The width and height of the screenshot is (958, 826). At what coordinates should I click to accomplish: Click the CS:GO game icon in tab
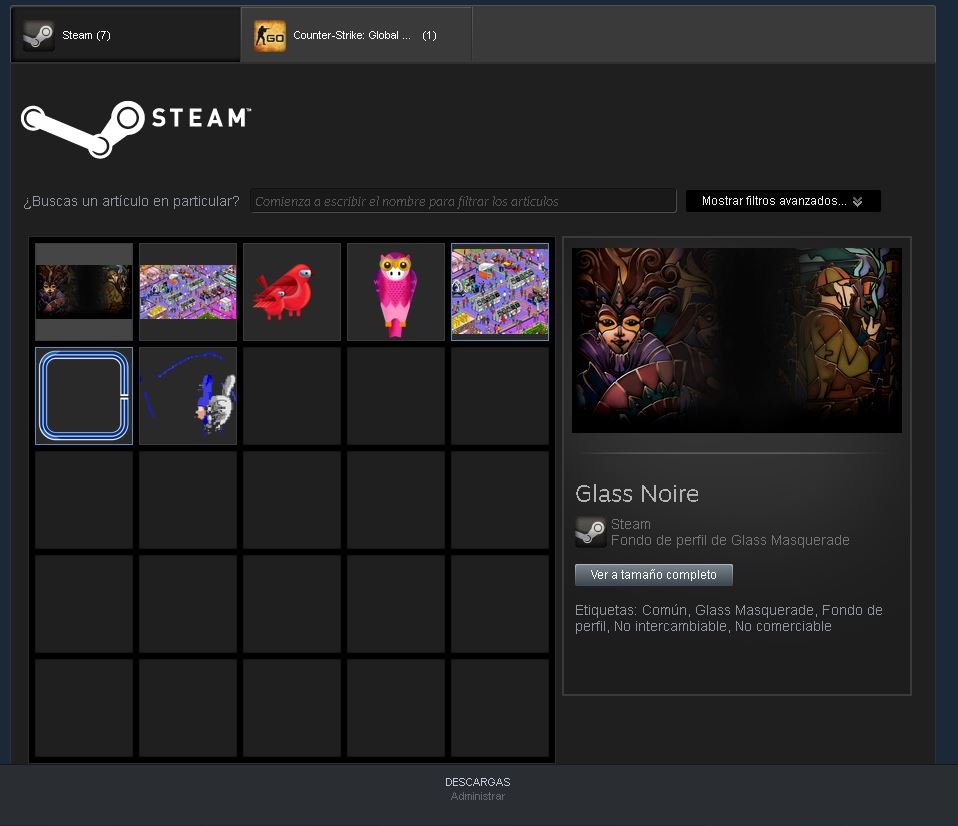click(x=269, y=35)
